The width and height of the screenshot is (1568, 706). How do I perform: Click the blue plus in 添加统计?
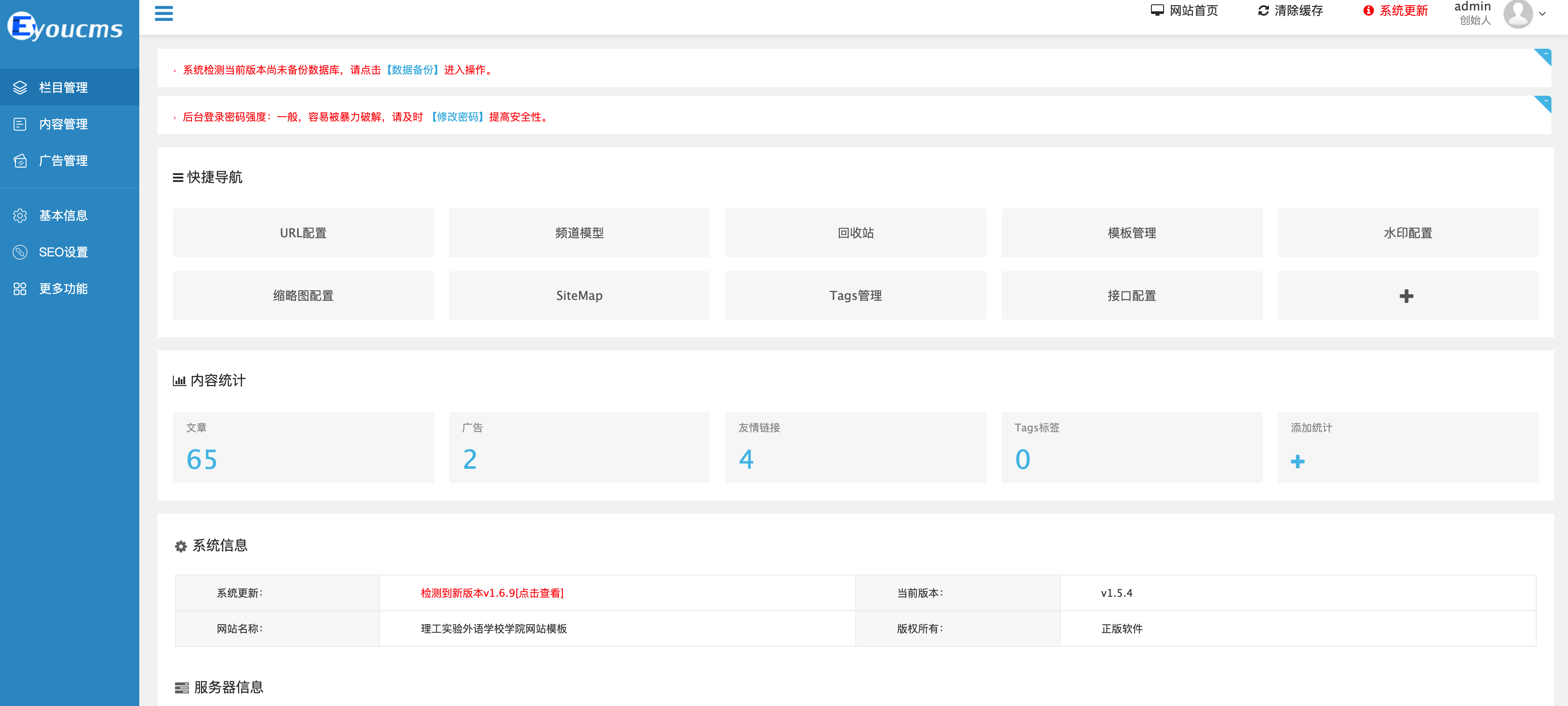(1297, 461)
